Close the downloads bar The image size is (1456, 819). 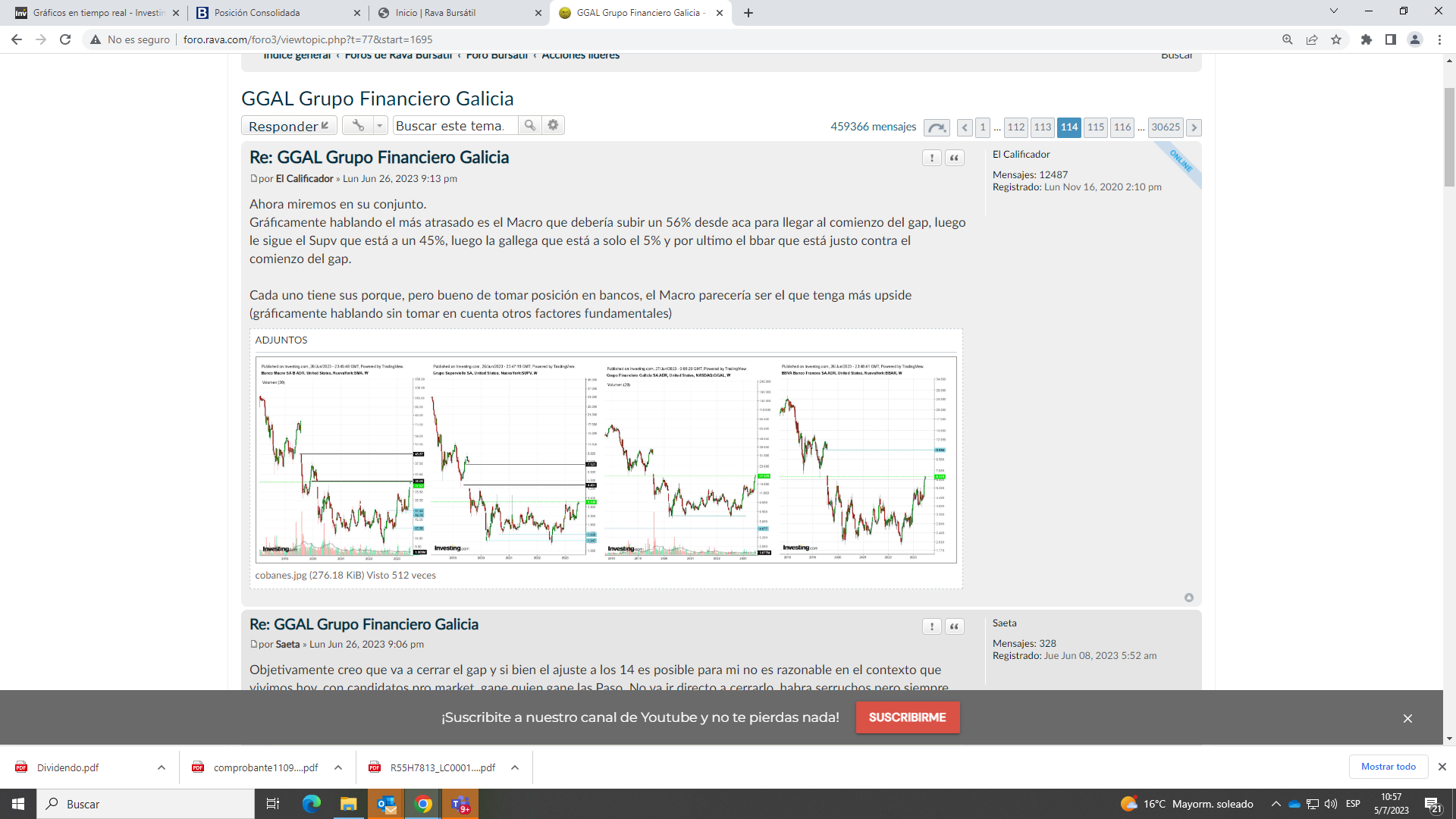1442,767
